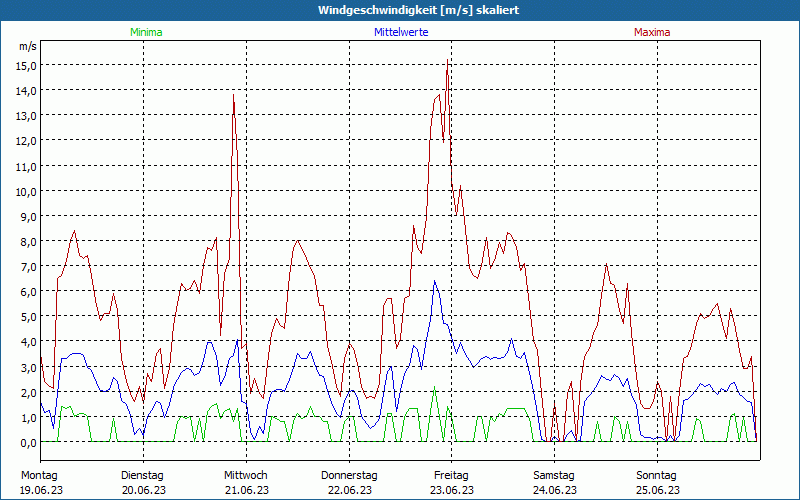
Task: Click the 15,0 y-axis value
Action: click(x=28, y=65)
